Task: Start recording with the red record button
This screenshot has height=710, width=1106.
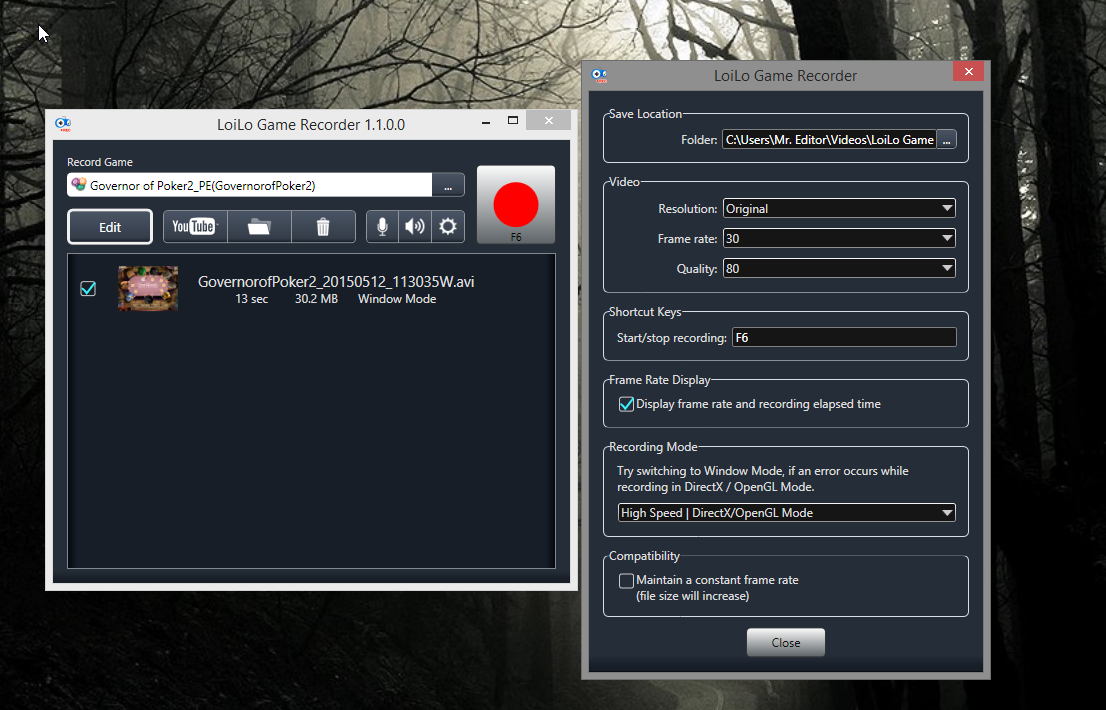Action: (x=516, y=204)
